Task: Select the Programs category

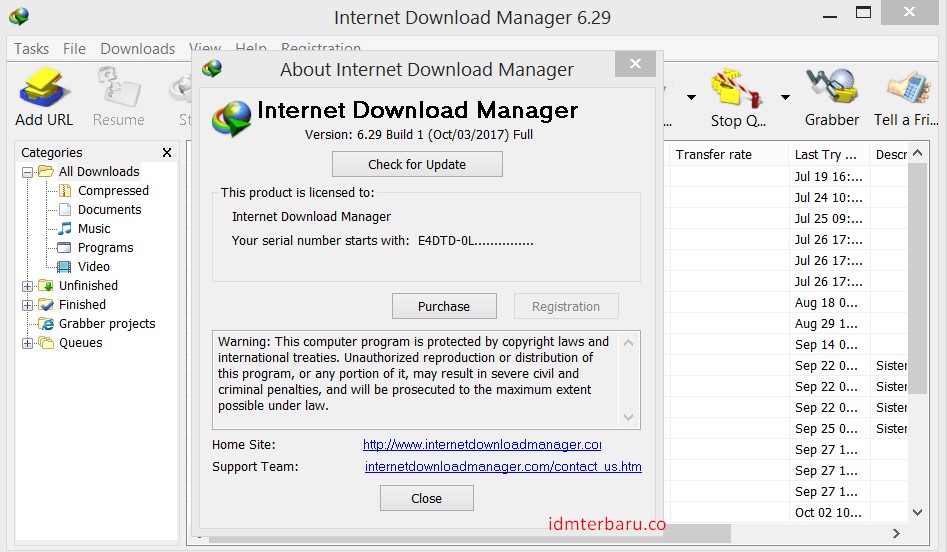Action: coord(106,248)
